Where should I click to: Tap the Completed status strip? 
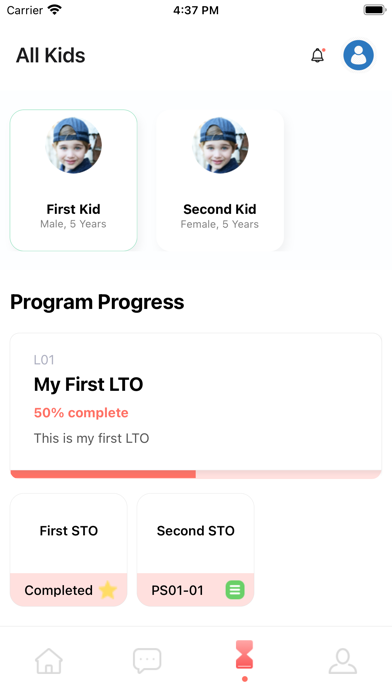(68, 590)
